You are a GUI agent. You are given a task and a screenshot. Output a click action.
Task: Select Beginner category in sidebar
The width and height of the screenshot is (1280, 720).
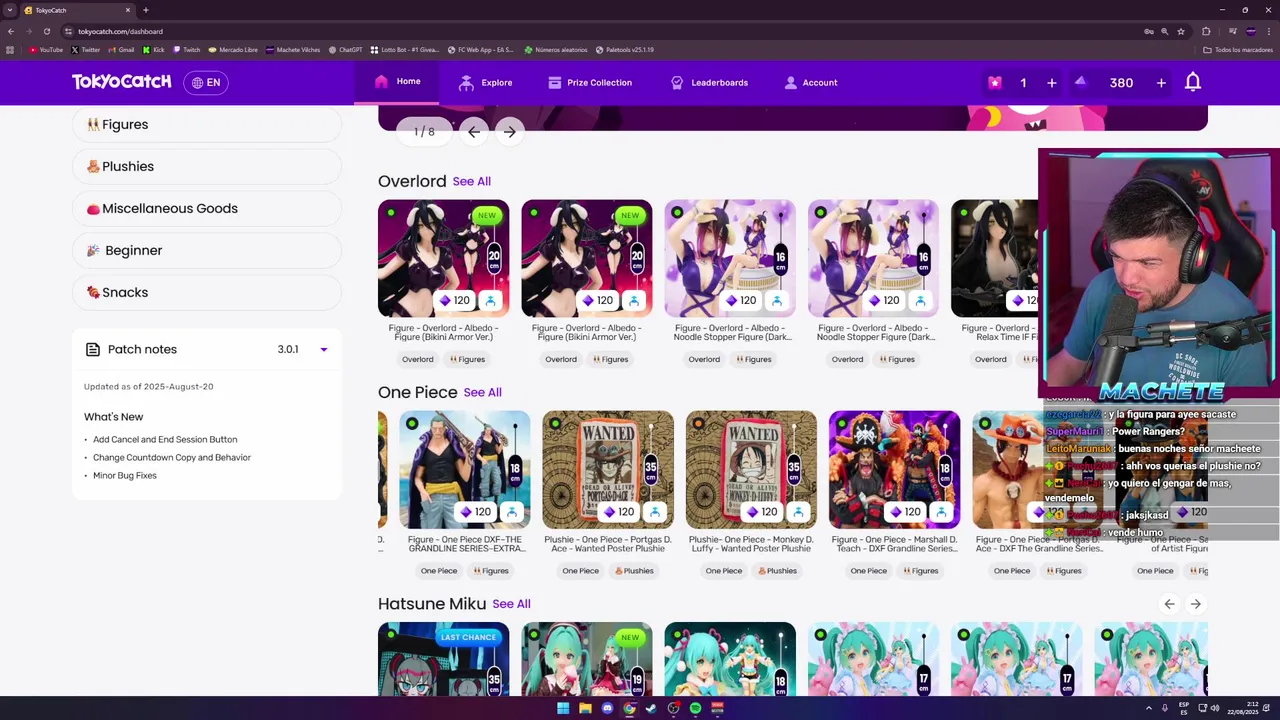tap(207, 250)
